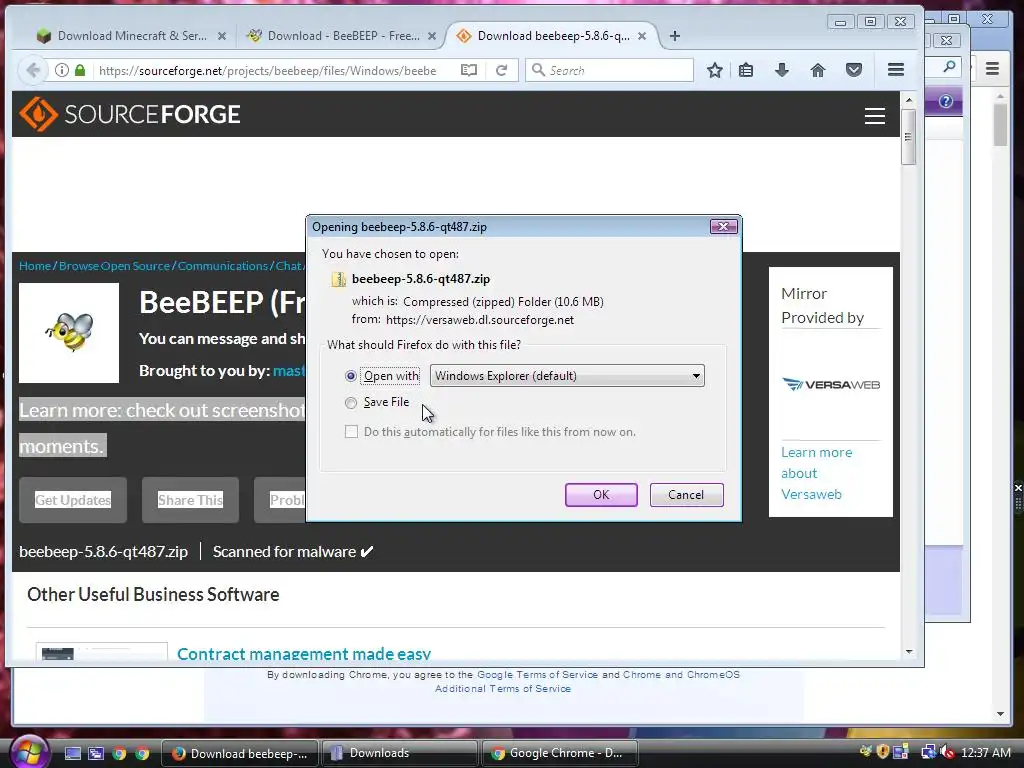Click the security shield tray icon
Screen dimensions: 1024x768
(x=882, y=752)
